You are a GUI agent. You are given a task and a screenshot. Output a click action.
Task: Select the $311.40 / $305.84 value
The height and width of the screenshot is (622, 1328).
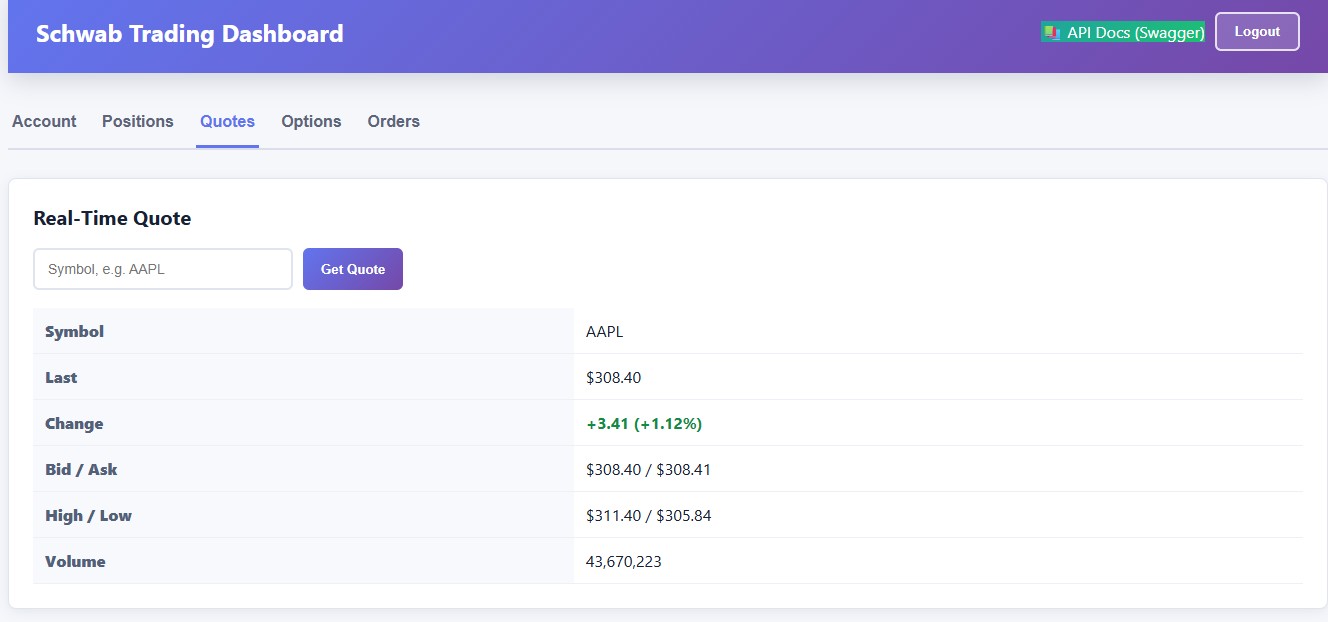(649, 515)
